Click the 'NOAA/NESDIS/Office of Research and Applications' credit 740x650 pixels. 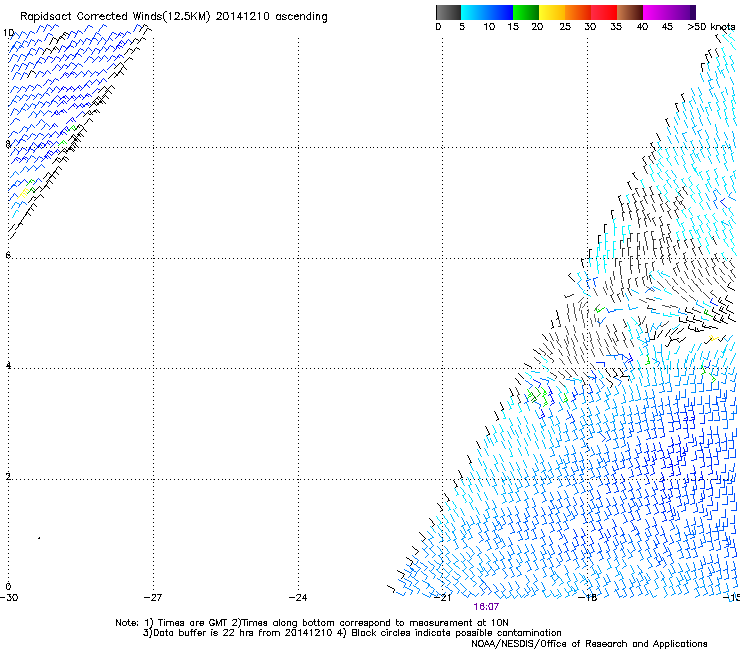click(x=589, y=644)
